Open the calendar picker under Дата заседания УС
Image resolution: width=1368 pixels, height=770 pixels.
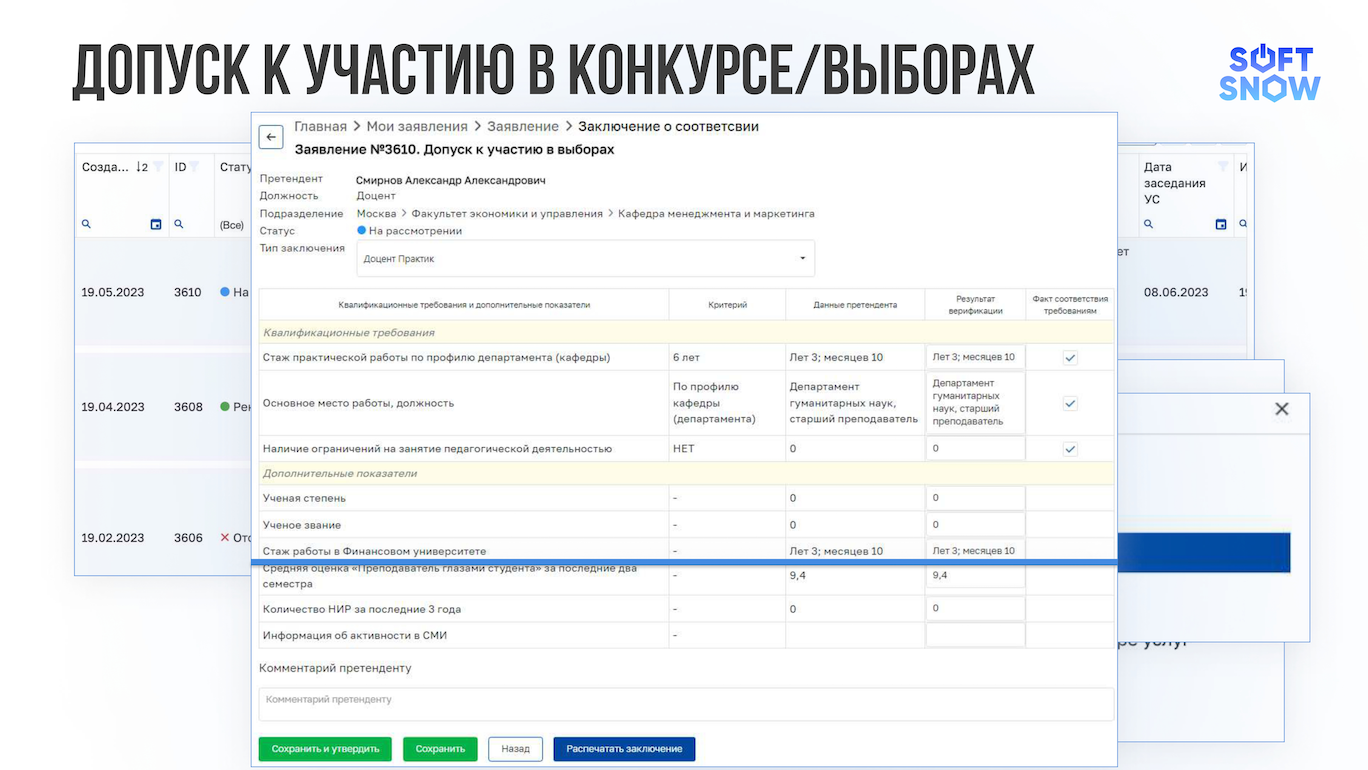tap(1221, 224)
